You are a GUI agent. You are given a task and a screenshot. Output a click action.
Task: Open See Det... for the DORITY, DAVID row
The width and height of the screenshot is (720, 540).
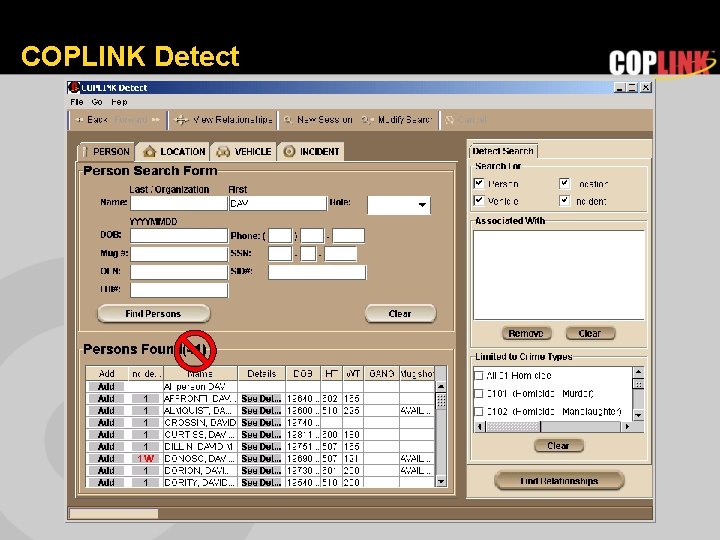click(x=261, y=482)
